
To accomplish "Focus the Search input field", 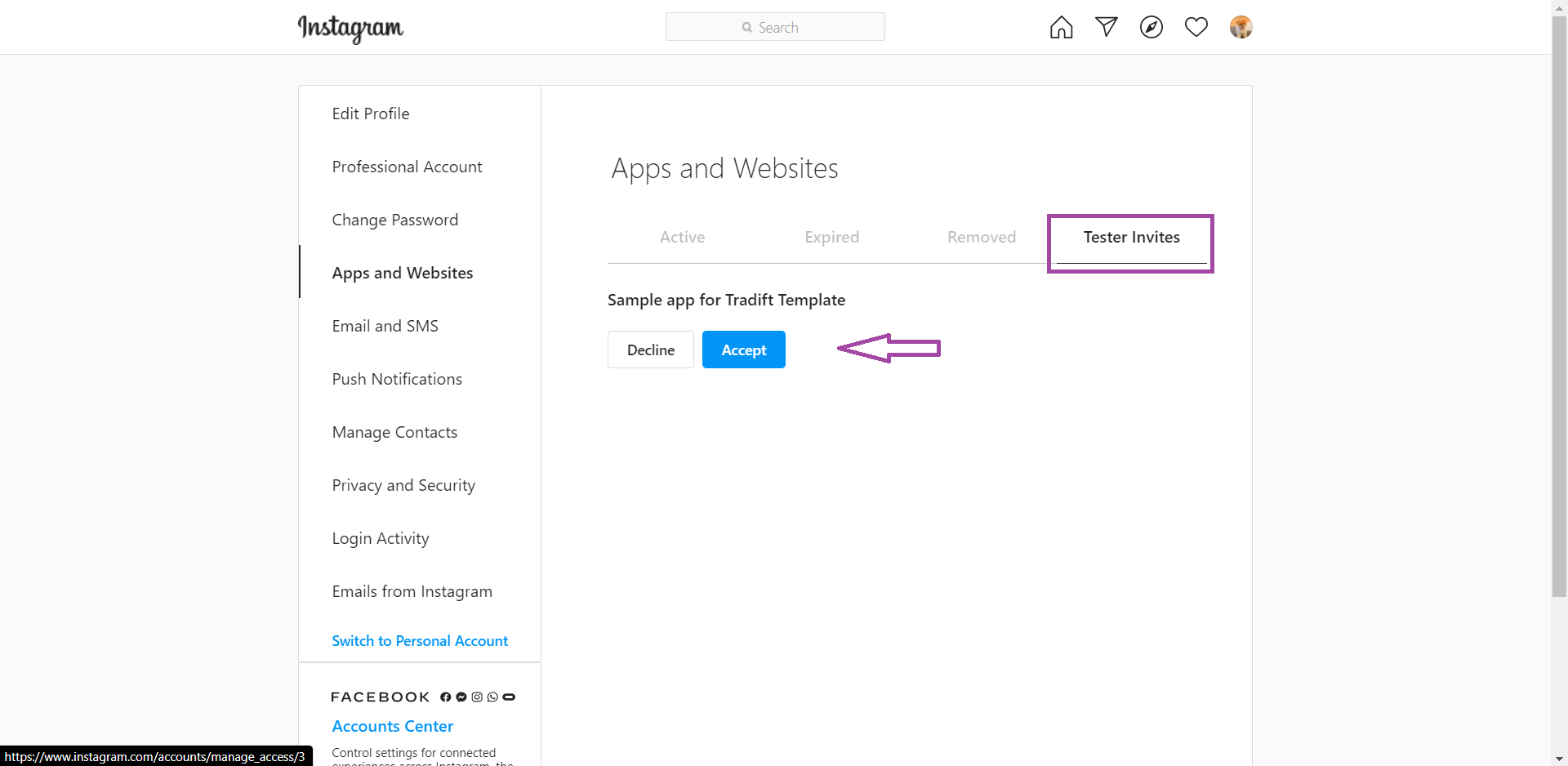I will click(775, 27).
